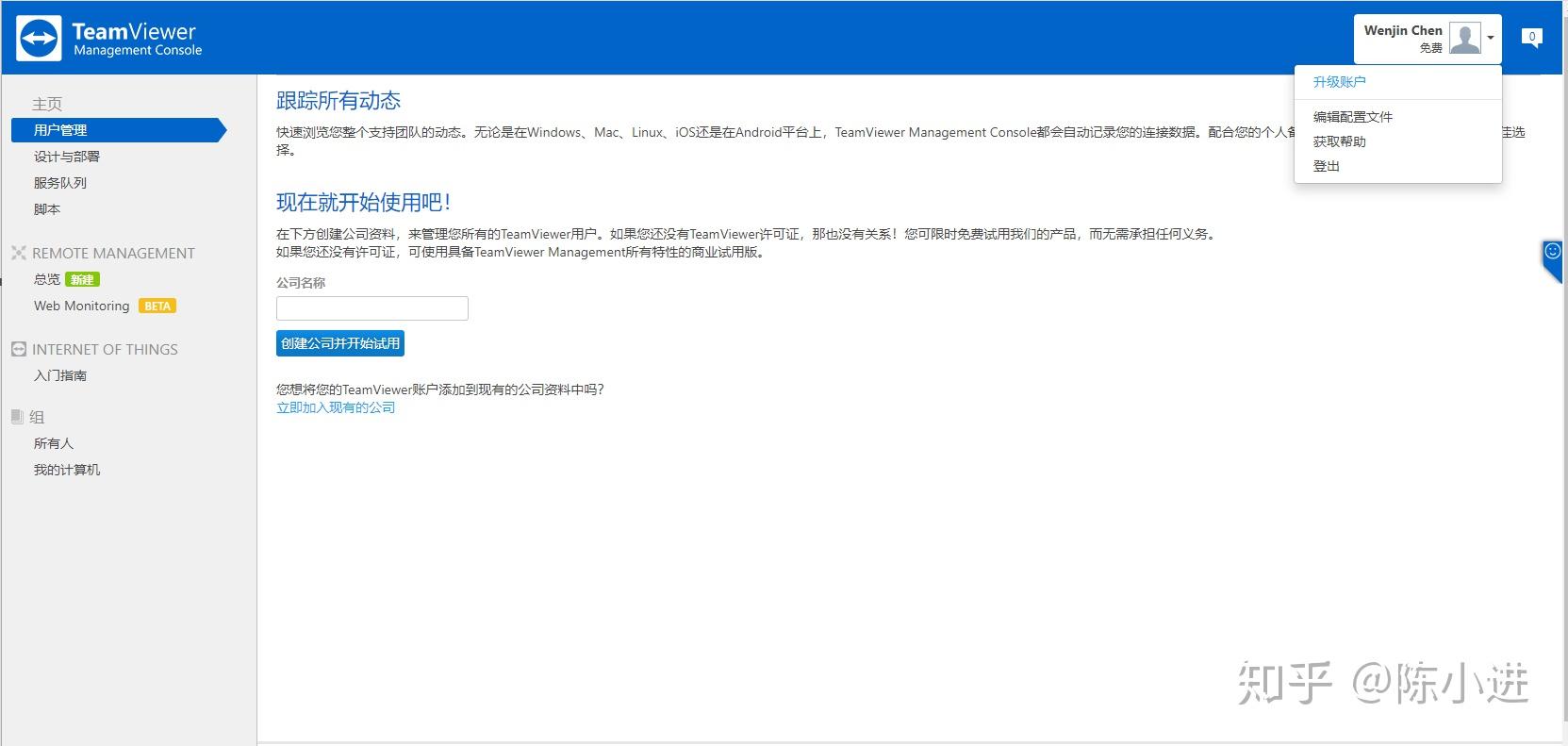This screenshot has width=1568, height=746.
Task: Click the Wenjin Chen account name
Action: coord(1403,30)
